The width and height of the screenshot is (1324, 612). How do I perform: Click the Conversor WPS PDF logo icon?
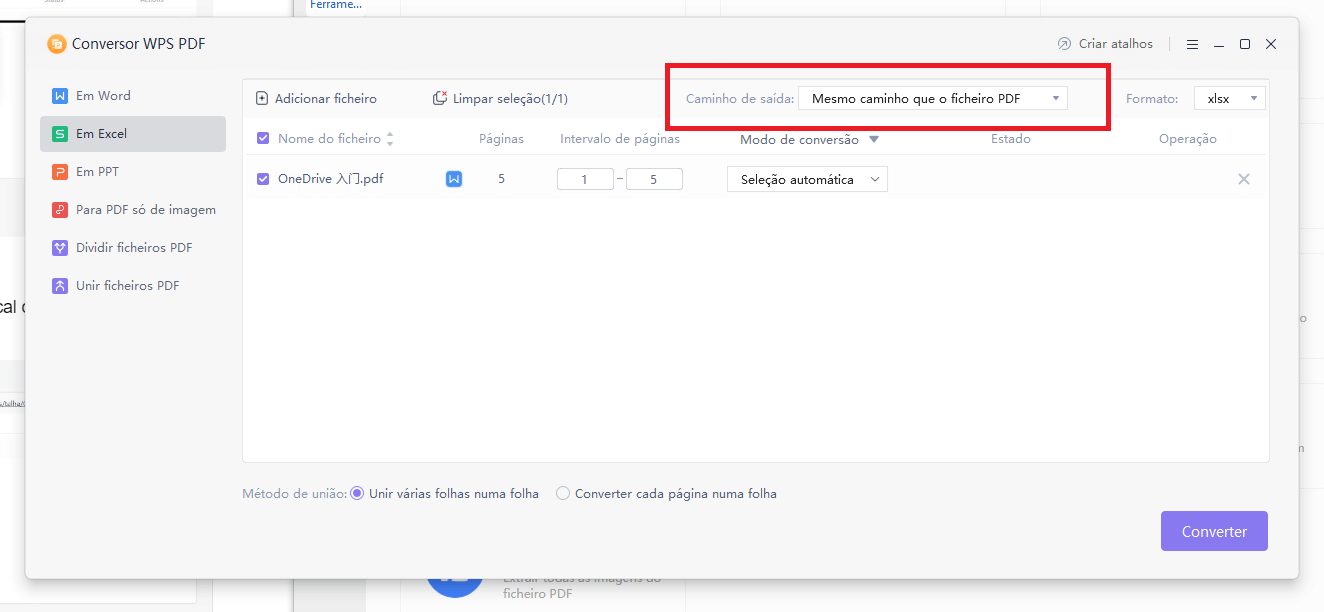pyautogui.click(x=56, y=44)
